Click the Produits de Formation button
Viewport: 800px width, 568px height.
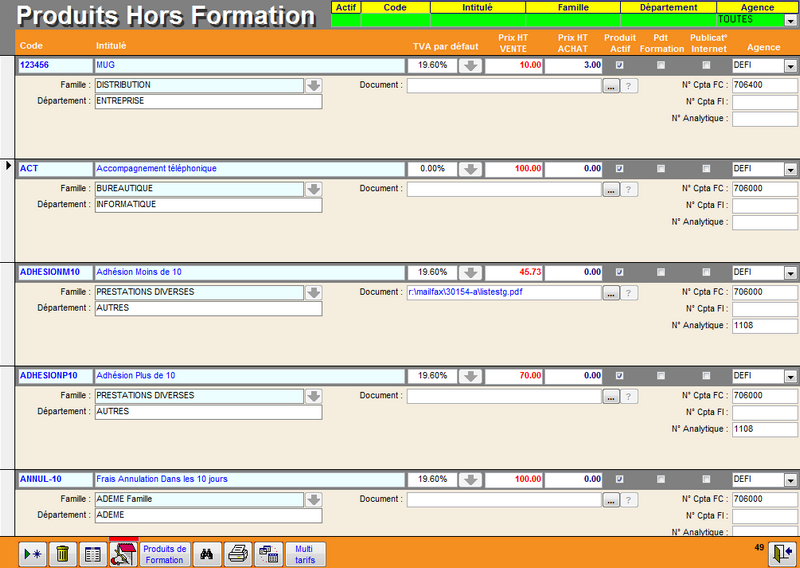[164, 554]
